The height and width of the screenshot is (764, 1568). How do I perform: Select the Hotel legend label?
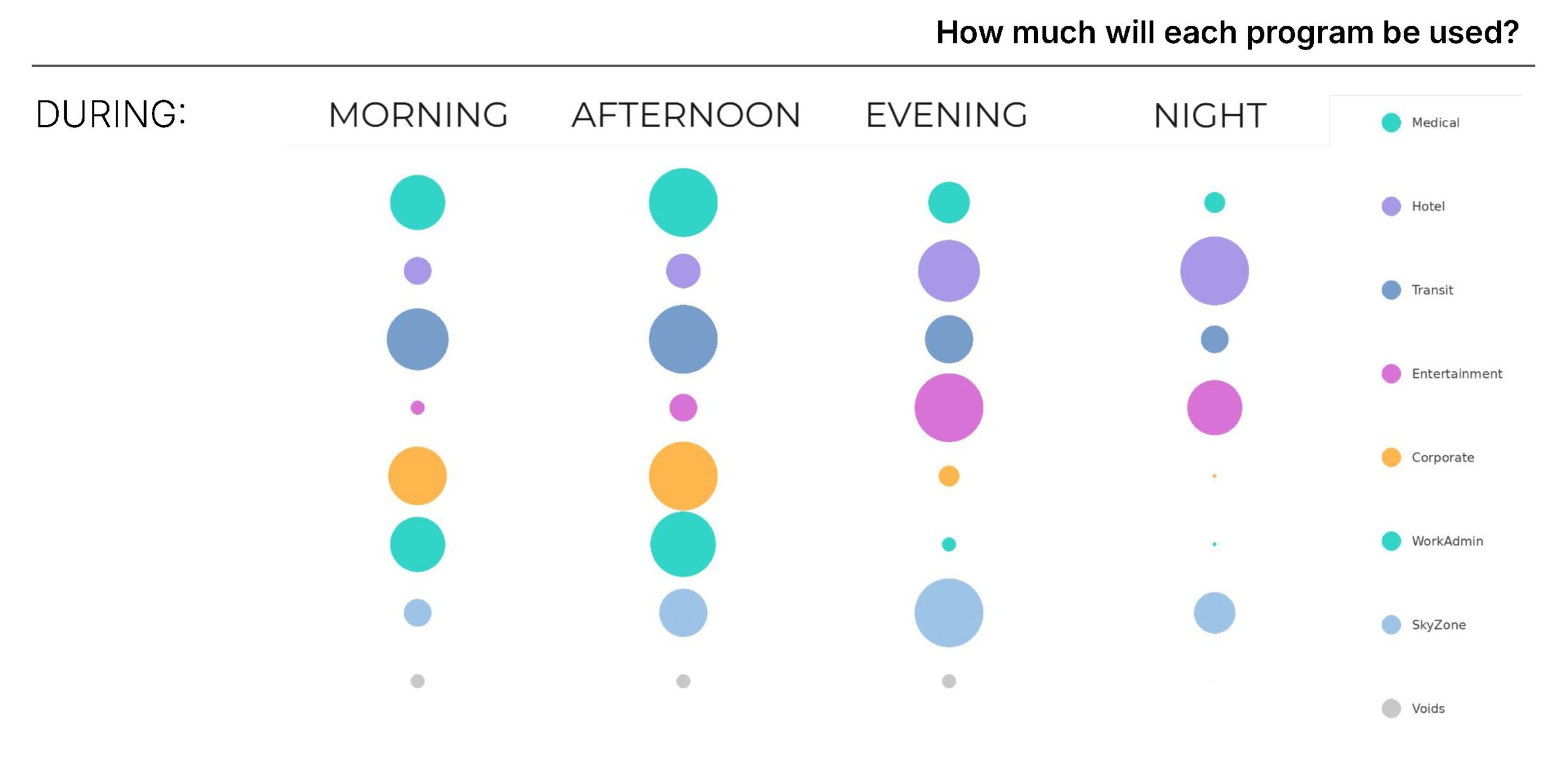(x=1428, y=206)
